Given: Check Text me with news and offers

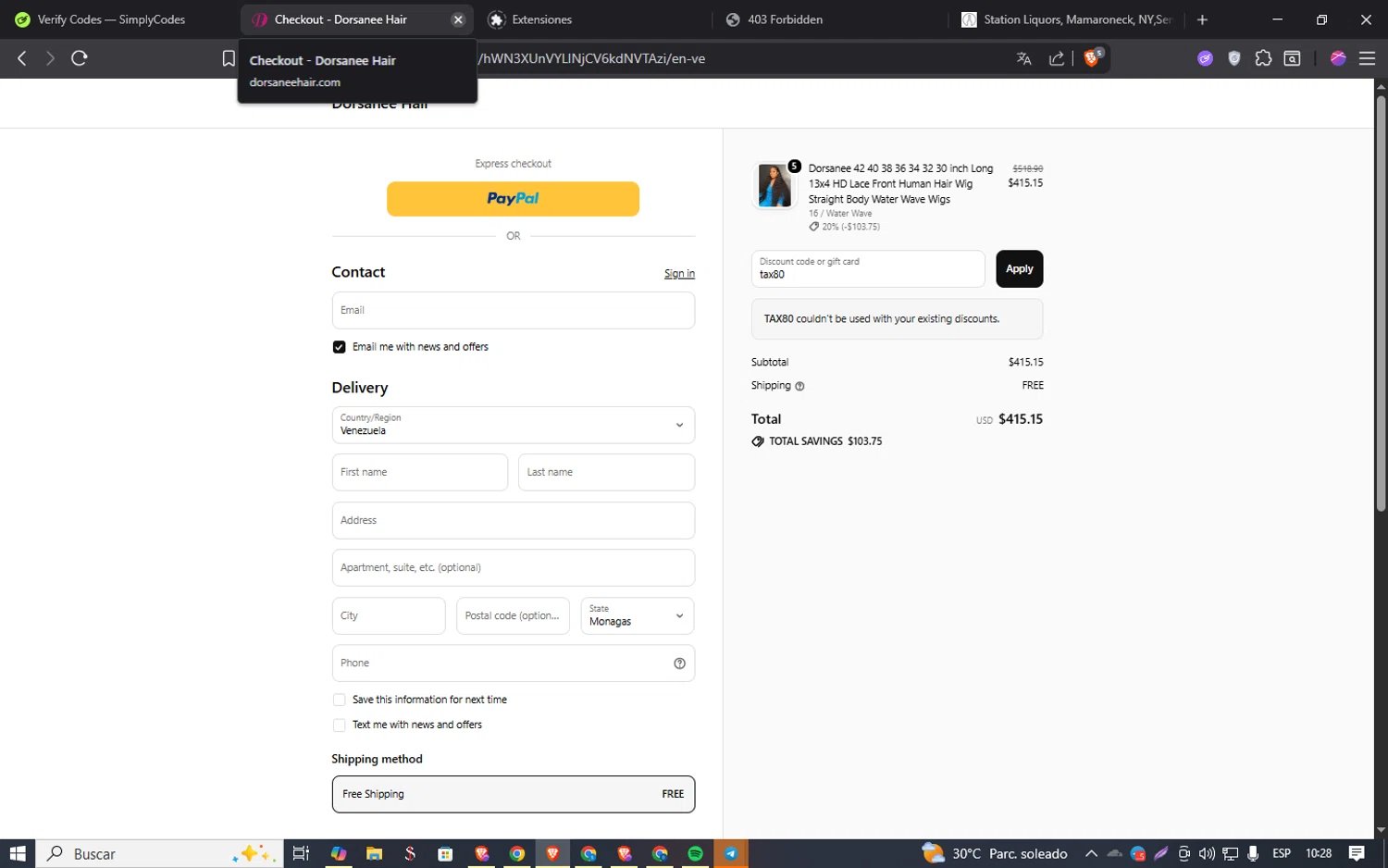Looking at the screenshot, I should click(x=339, y=725).
